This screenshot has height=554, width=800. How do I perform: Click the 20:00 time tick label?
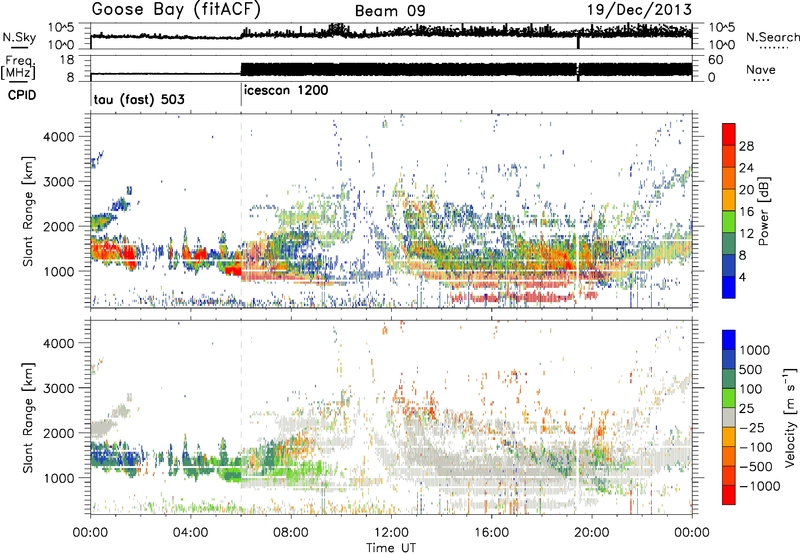click(x=591, y=533)
